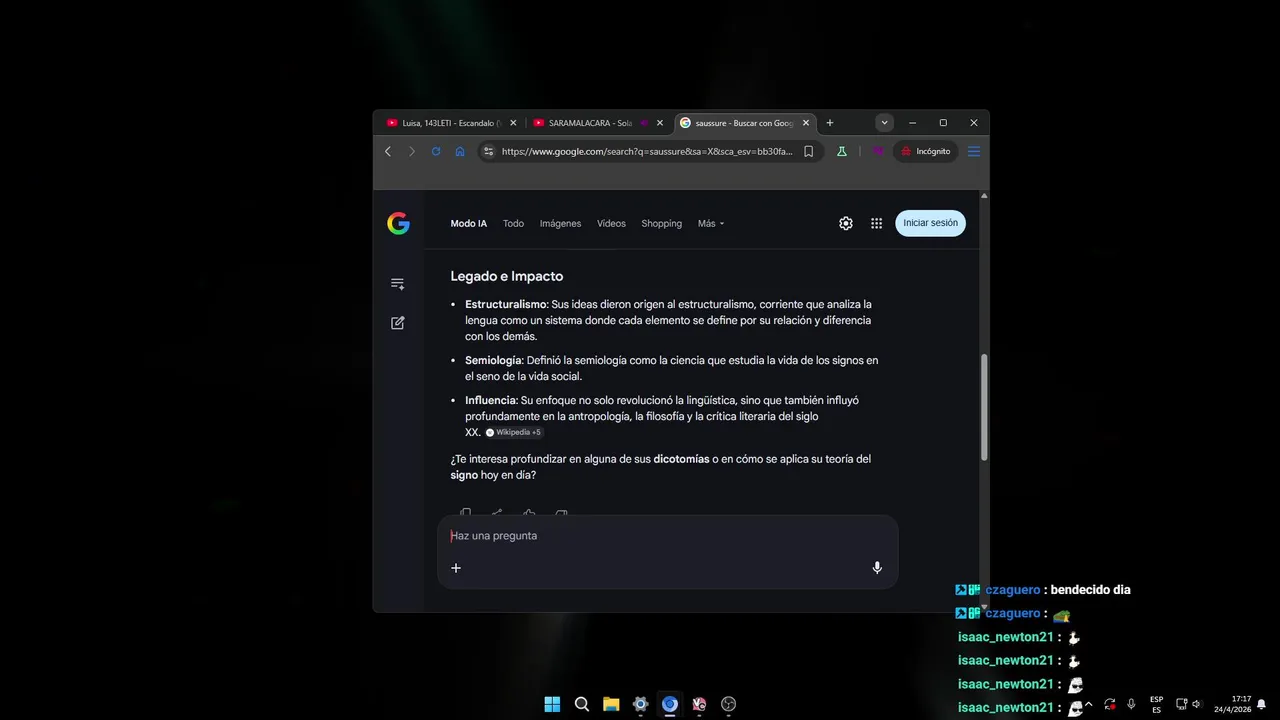The height and width of the screenshot is (720, 1280).
Task: Bookmark this page with the bookmark icon
Action: click(808, 151)
